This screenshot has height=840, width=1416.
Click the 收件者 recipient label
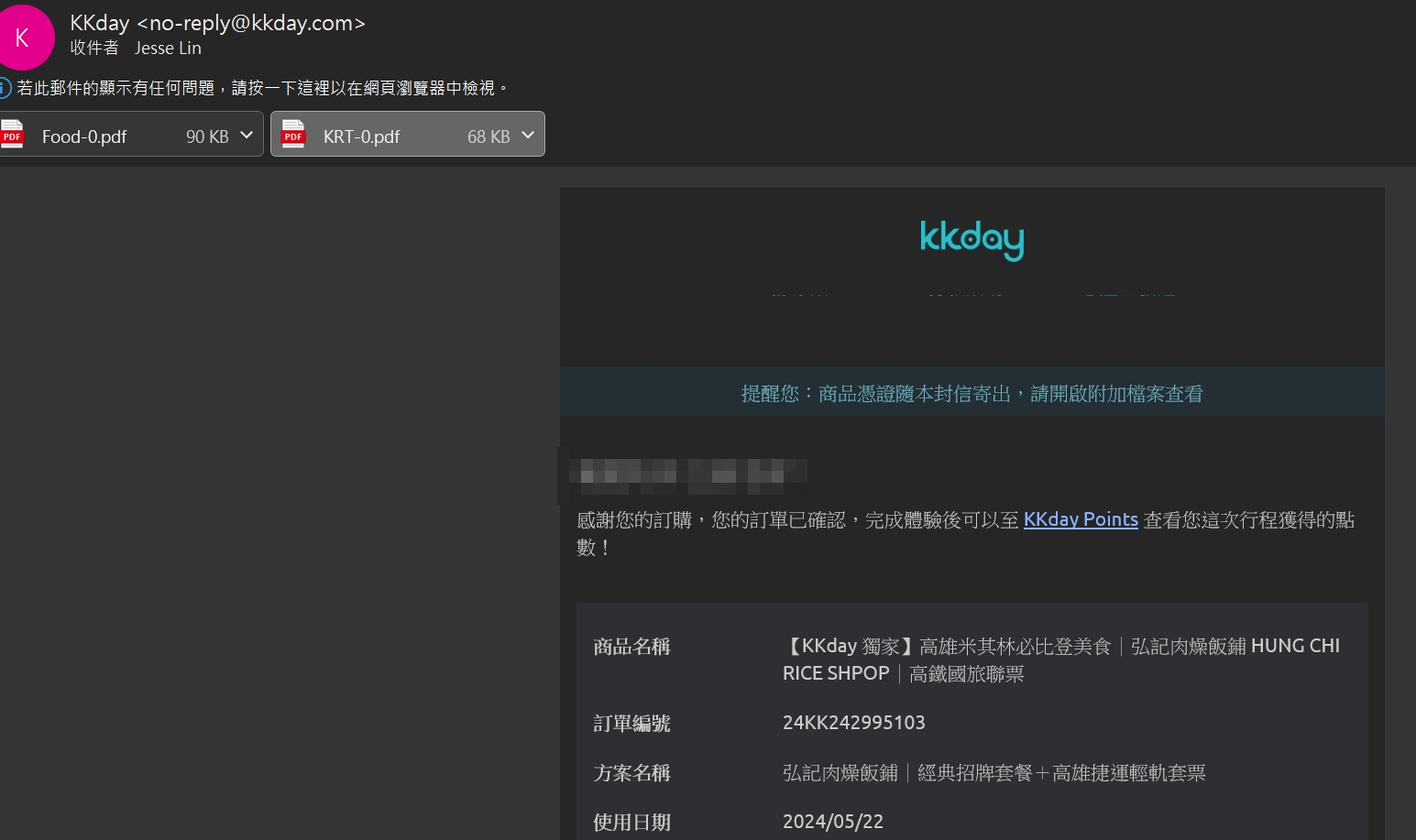(x=94, y=48)
